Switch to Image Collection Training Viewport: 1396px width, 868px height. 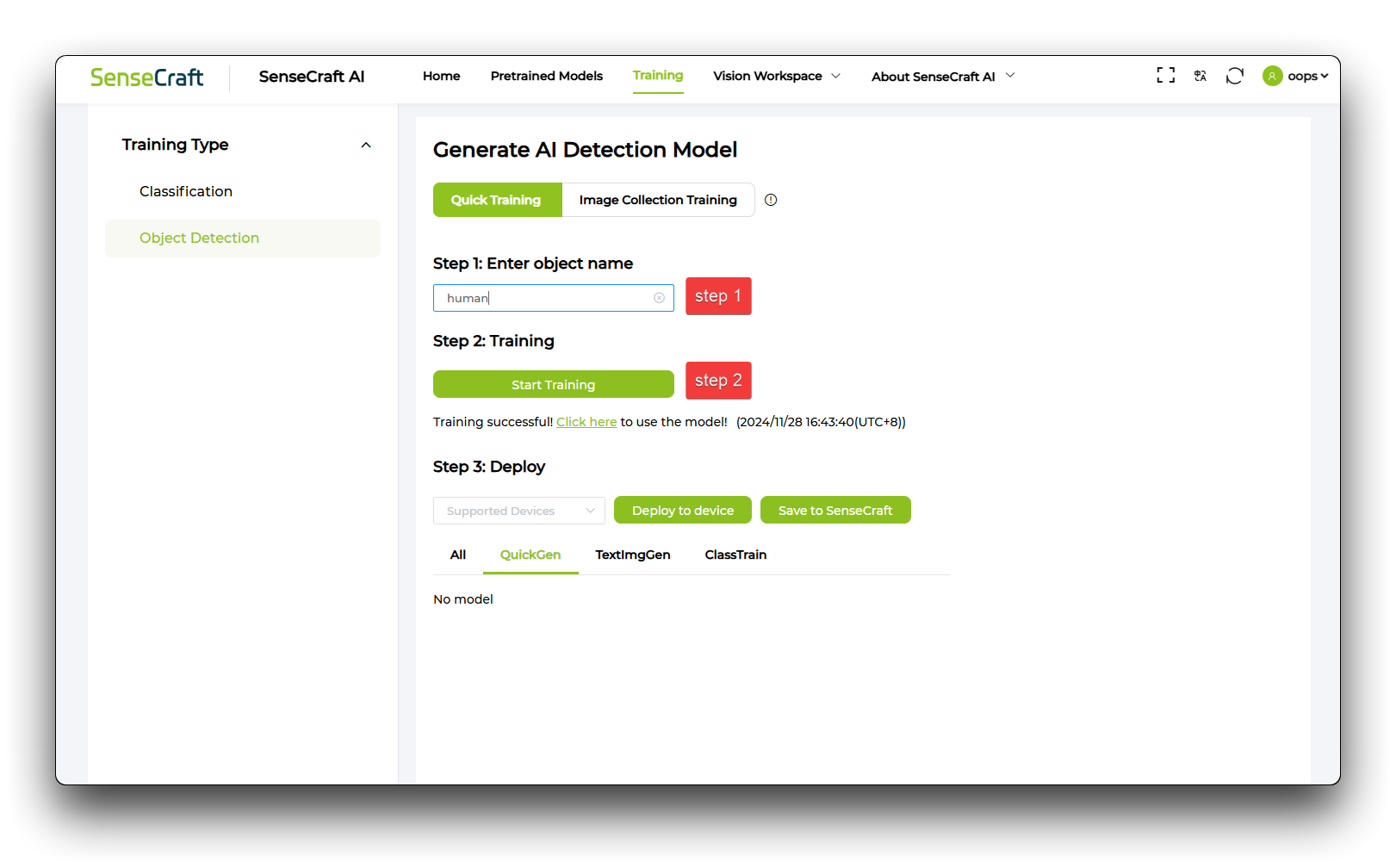pos(657,200)
